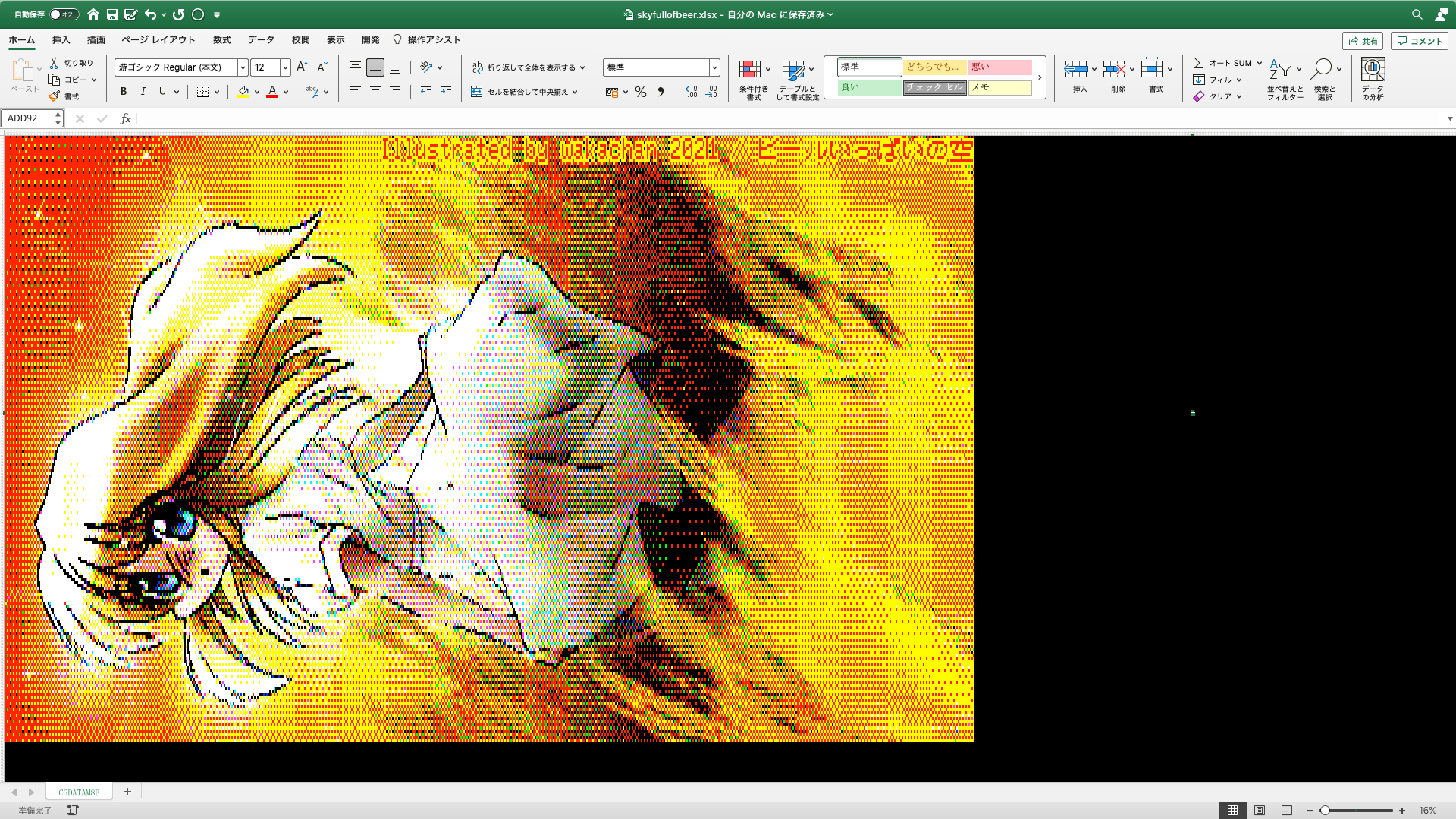This screenshot has width=1456, height=819.
Task: Open the ホーム ribbon tab
Action: [21, 40]
